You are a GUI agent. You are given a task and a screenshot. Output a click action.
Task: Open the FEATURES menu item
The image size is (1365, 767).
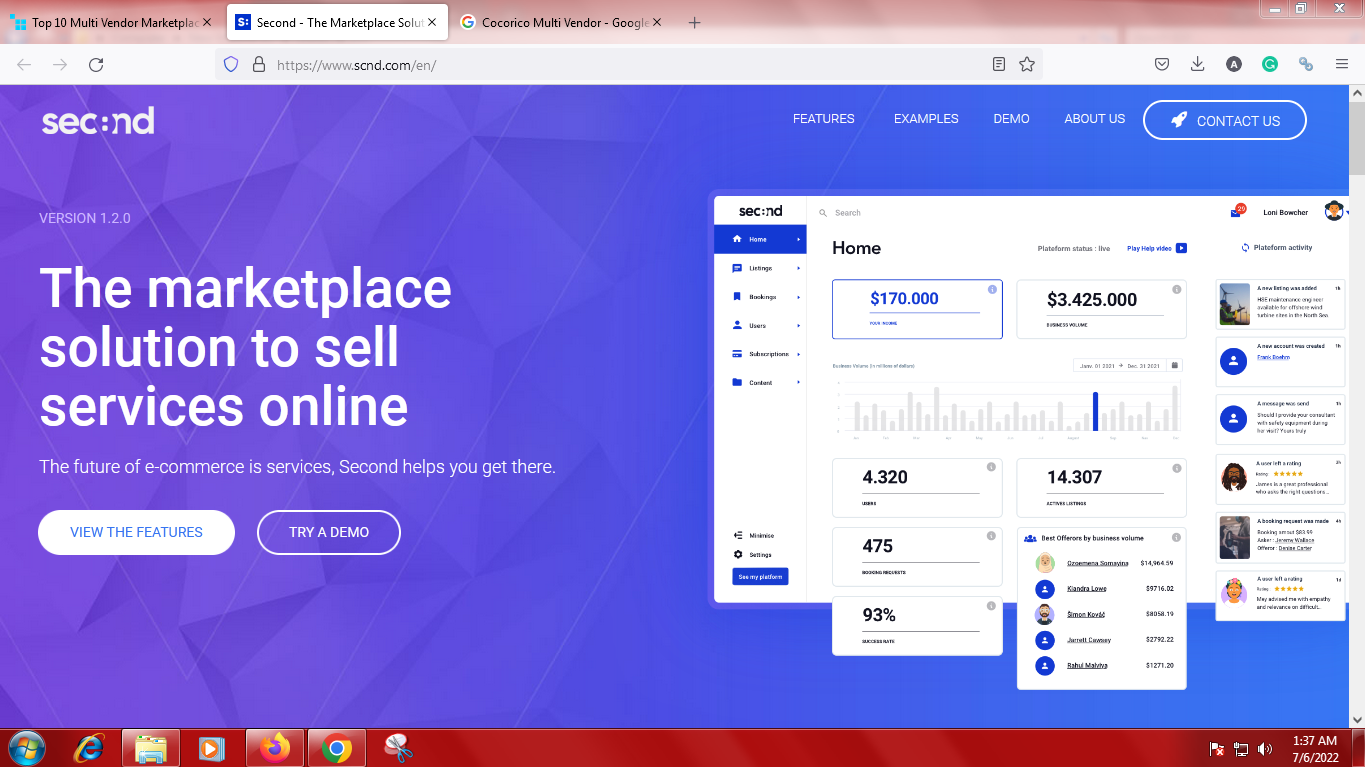point(824,118)
